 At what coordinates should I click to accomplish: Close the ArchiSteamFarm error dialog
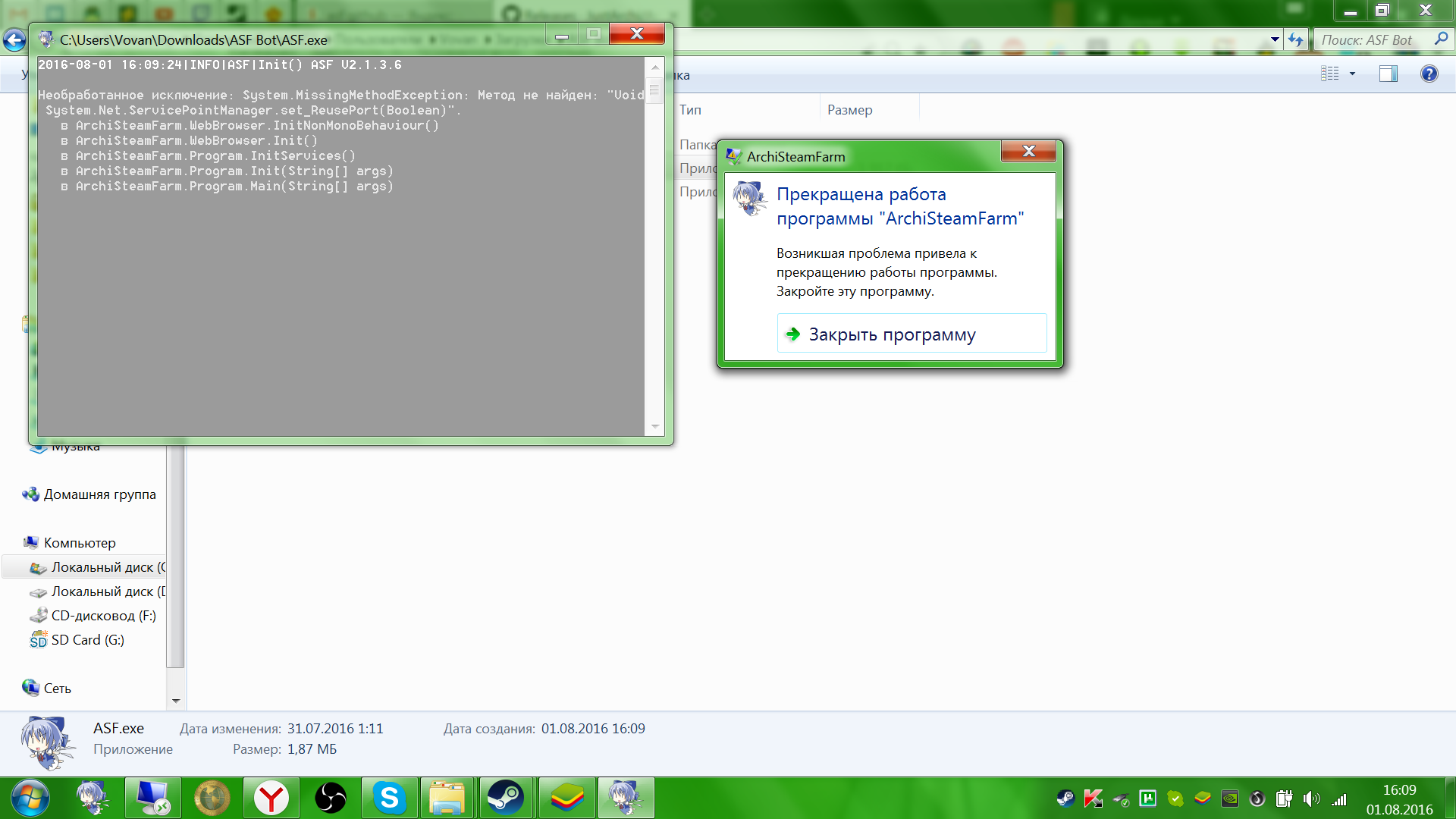click(1028, 151)
